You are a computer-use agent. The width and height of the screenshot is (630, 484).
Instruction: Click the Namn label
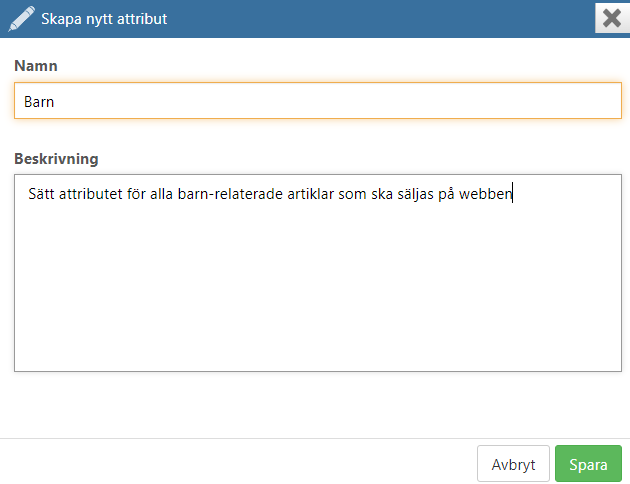point(36,65)
